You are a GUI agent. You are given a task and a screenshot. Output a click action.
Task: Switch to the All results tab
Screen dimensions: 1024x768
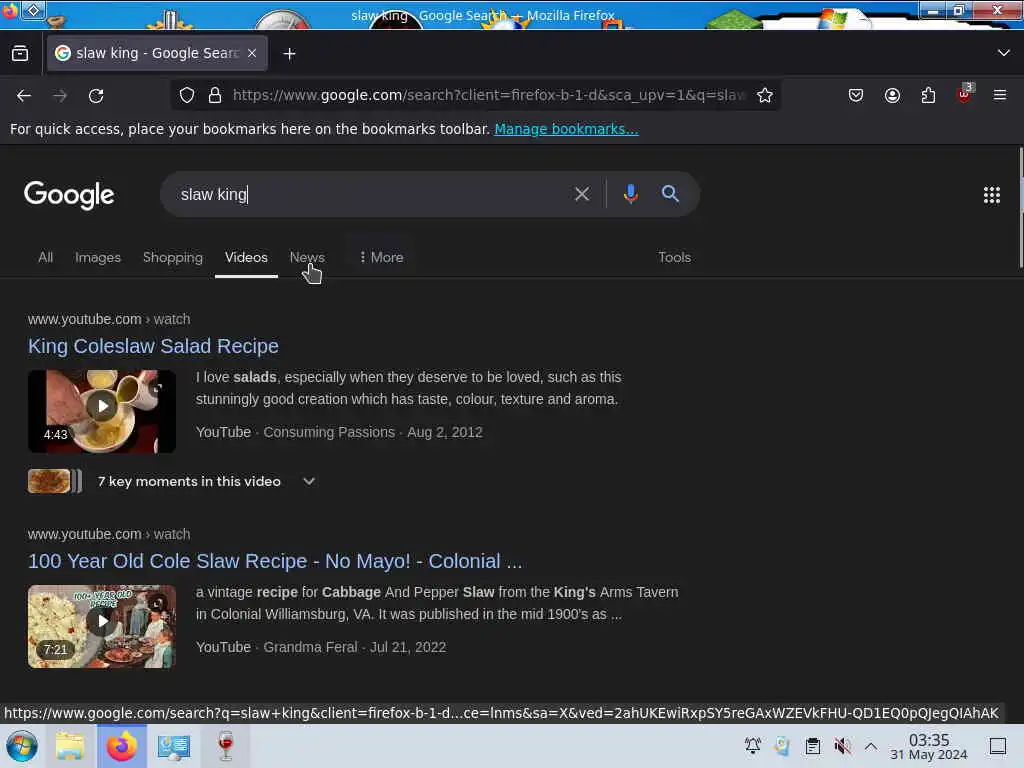[45, 257]
